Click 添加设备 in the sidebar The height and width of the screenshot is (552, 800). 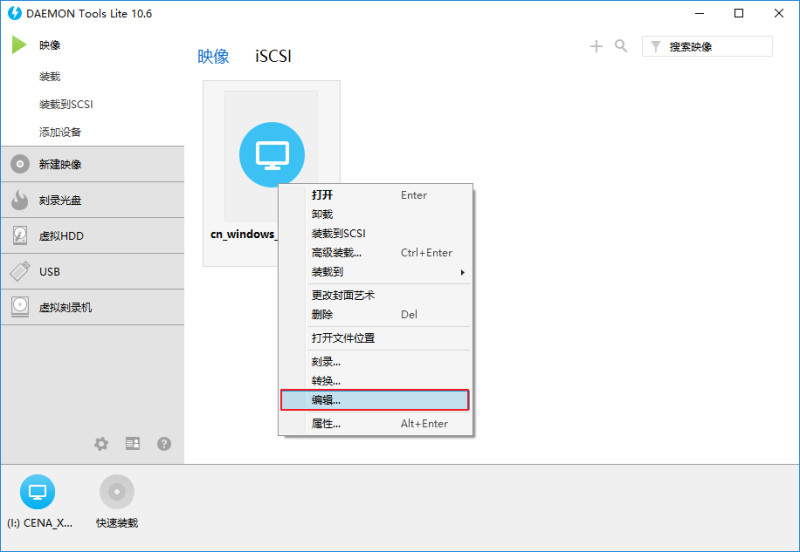(60, 132)
